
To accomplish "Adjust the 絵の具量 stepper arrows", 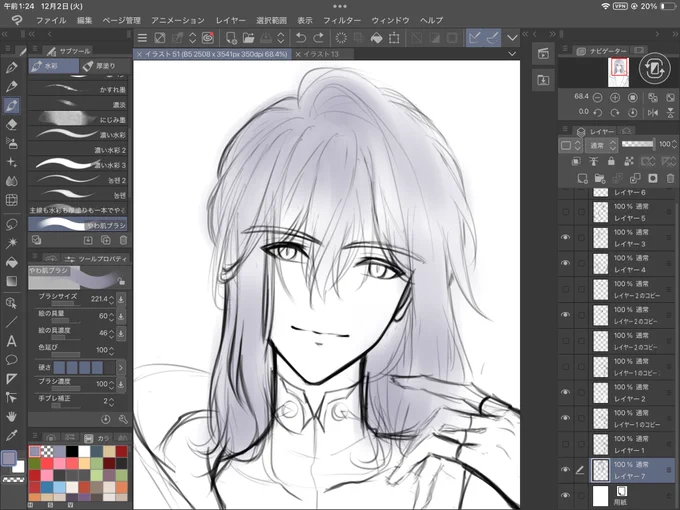I will (x=111, y=316).
